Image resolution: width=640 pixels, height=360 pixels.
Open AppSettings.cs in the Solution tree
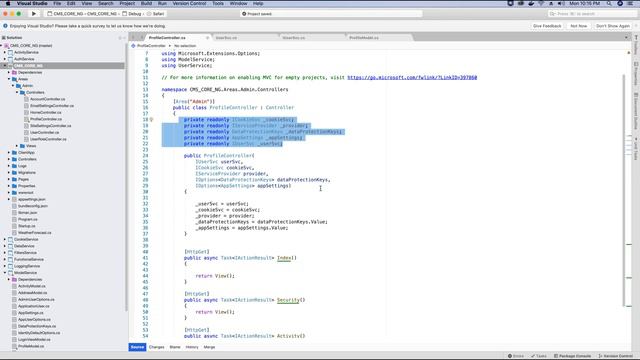pyautogui.click(x=31, y=313)
